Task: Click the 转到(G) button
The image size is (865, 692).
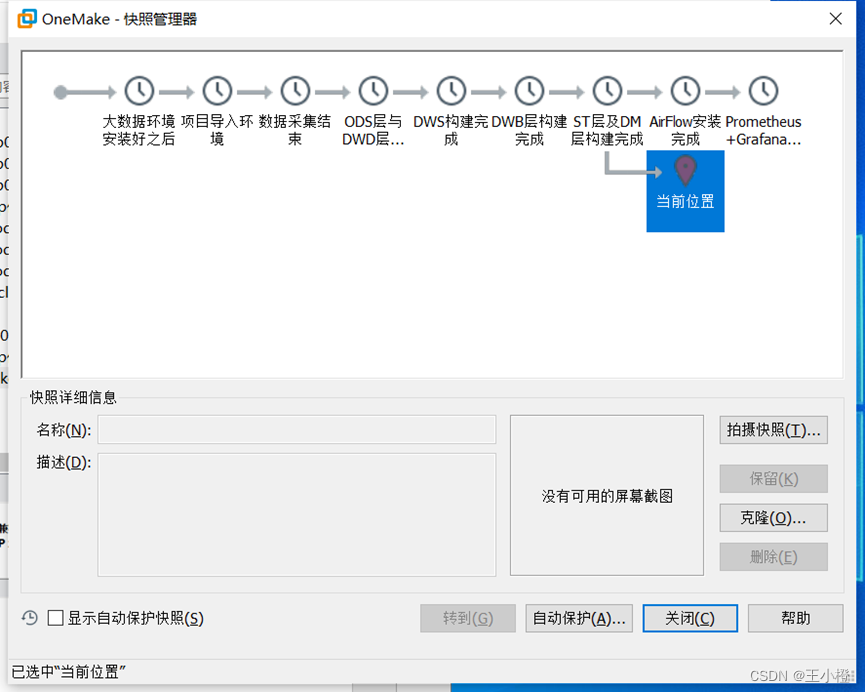Action: [468, 618]
